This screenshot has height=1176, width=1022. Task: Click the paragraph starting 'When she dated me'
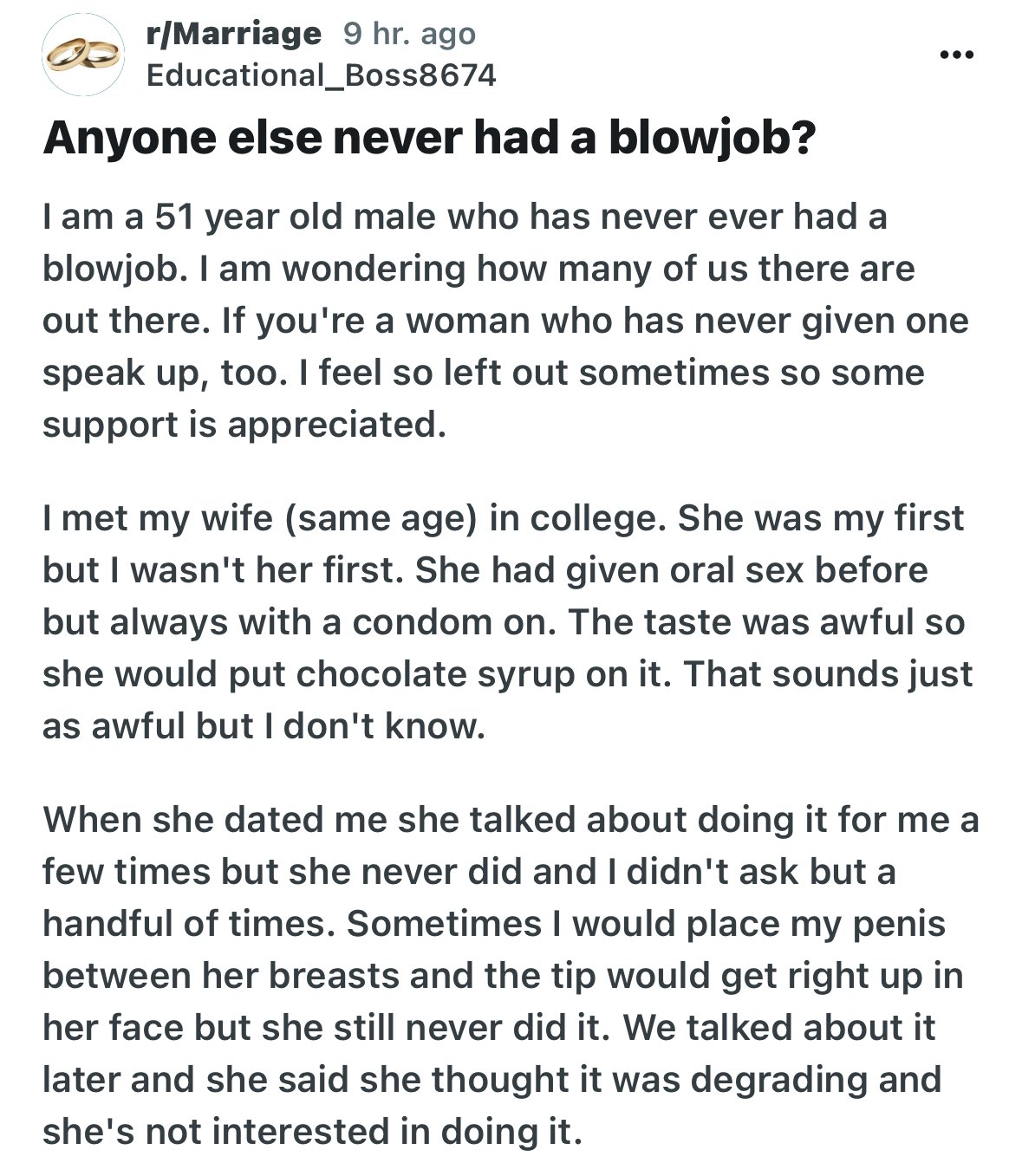(503, 975)
